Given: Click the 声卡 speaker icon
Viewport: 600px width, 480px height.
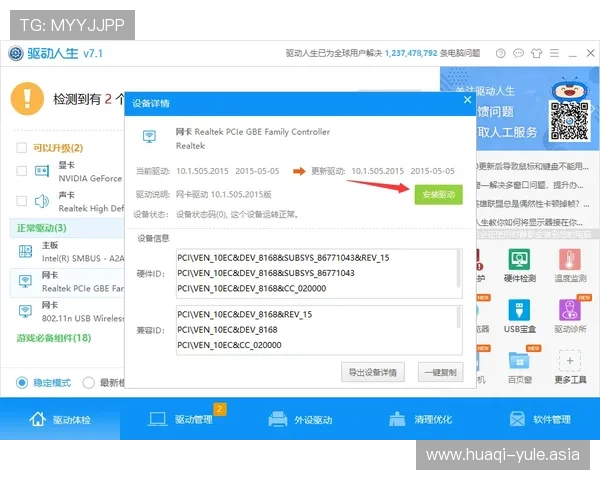Looking at the screenshot, I should [x=42, y=201].
